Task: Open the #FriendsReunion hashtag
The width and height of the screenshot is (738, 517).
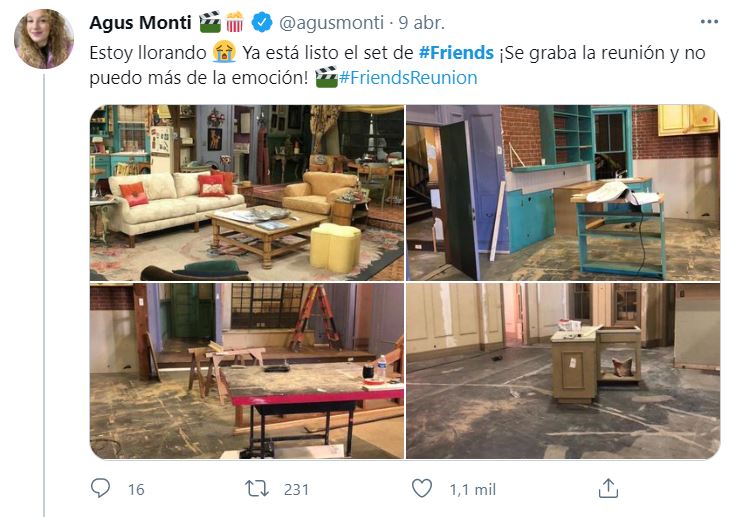Action: (x=408, y=78)
